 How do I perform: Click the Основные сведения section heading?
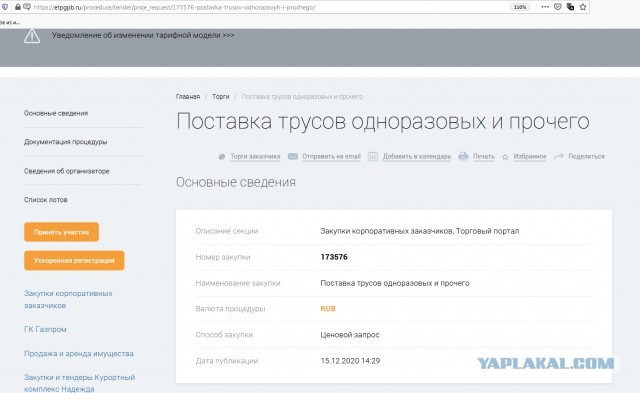(236, 182)
